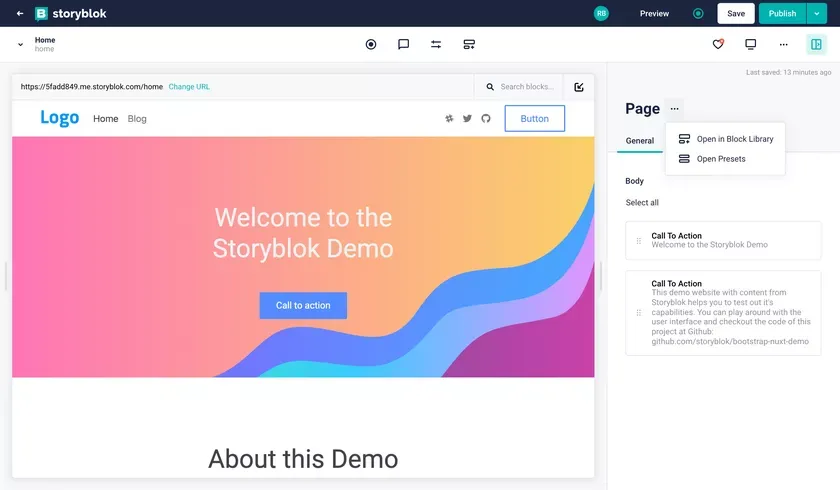Click the outlined Button in navbar
Image resolution: width=840 pixels, height=490 pixels.
[x=534, y=118]
